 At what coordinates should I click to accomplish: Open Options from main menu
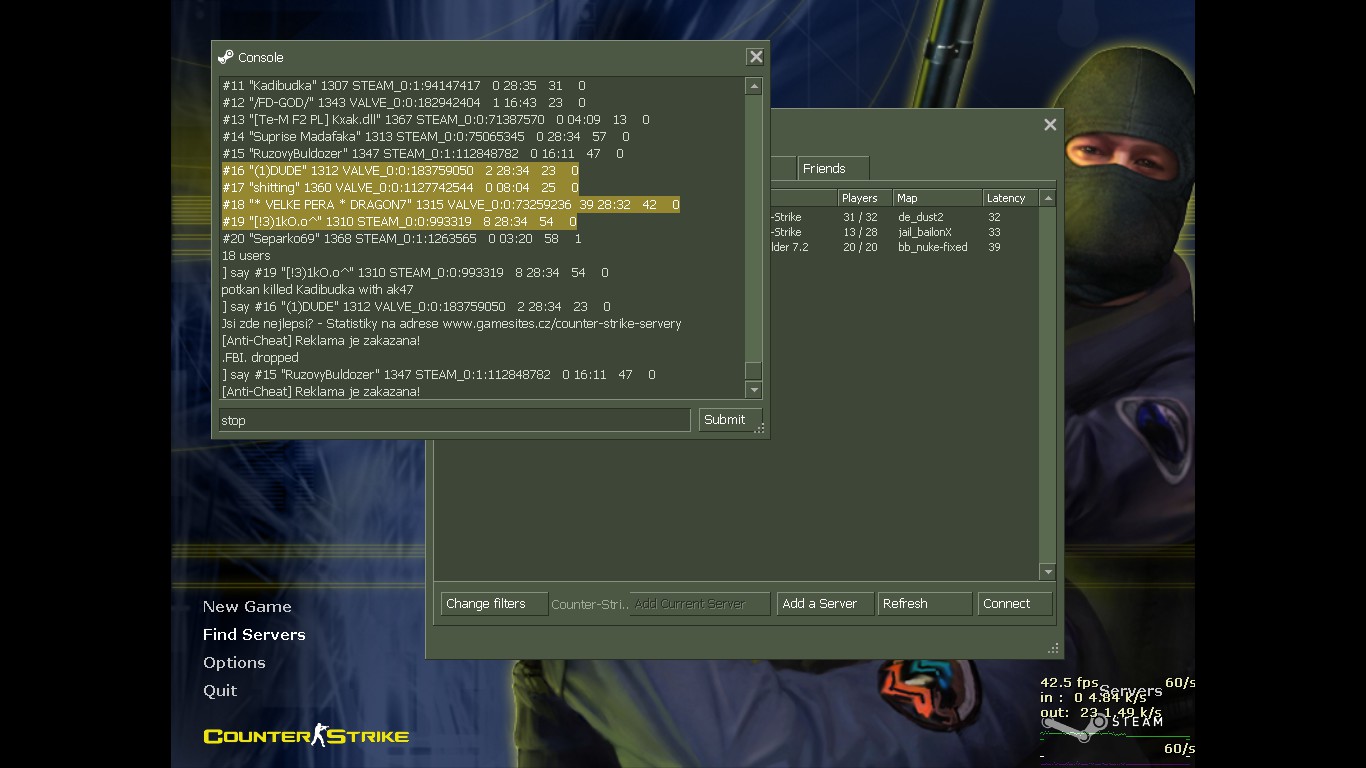click(x=234, y=662)
